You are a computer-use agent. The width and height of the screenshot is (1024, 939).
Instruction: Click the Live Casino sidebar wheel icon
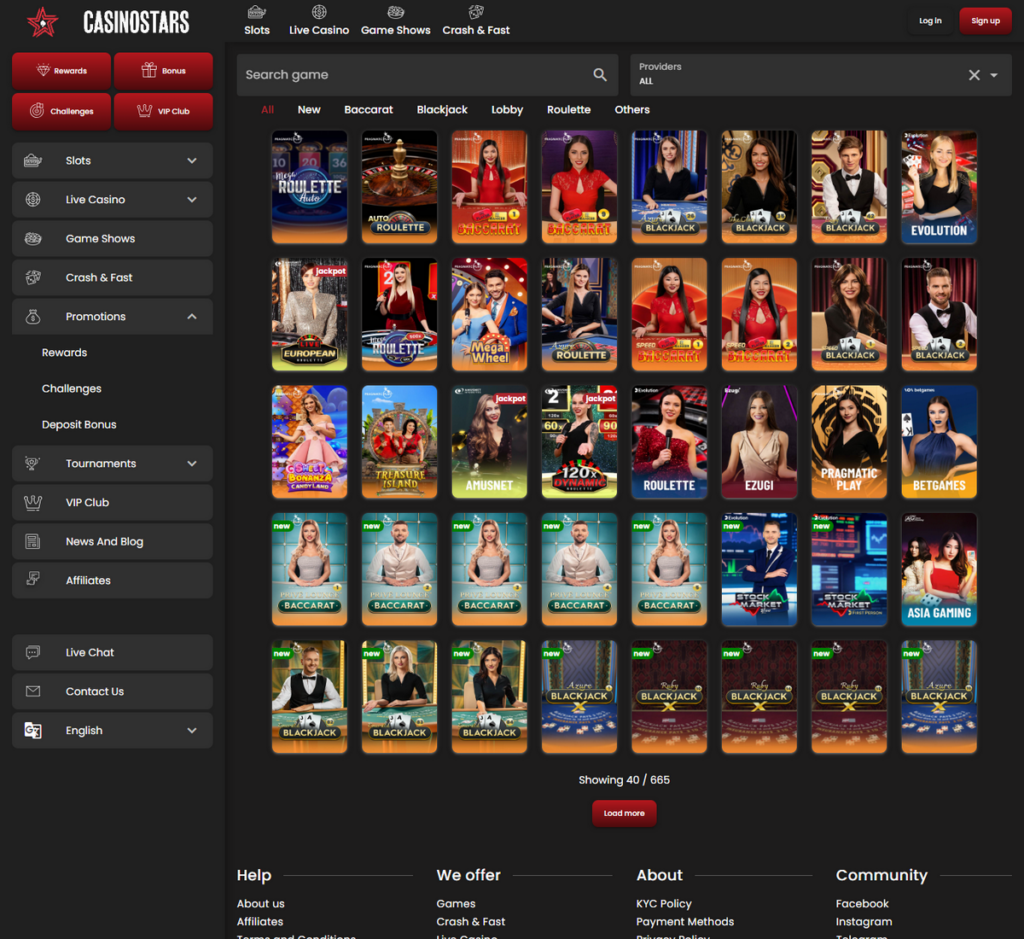[33, 199]
